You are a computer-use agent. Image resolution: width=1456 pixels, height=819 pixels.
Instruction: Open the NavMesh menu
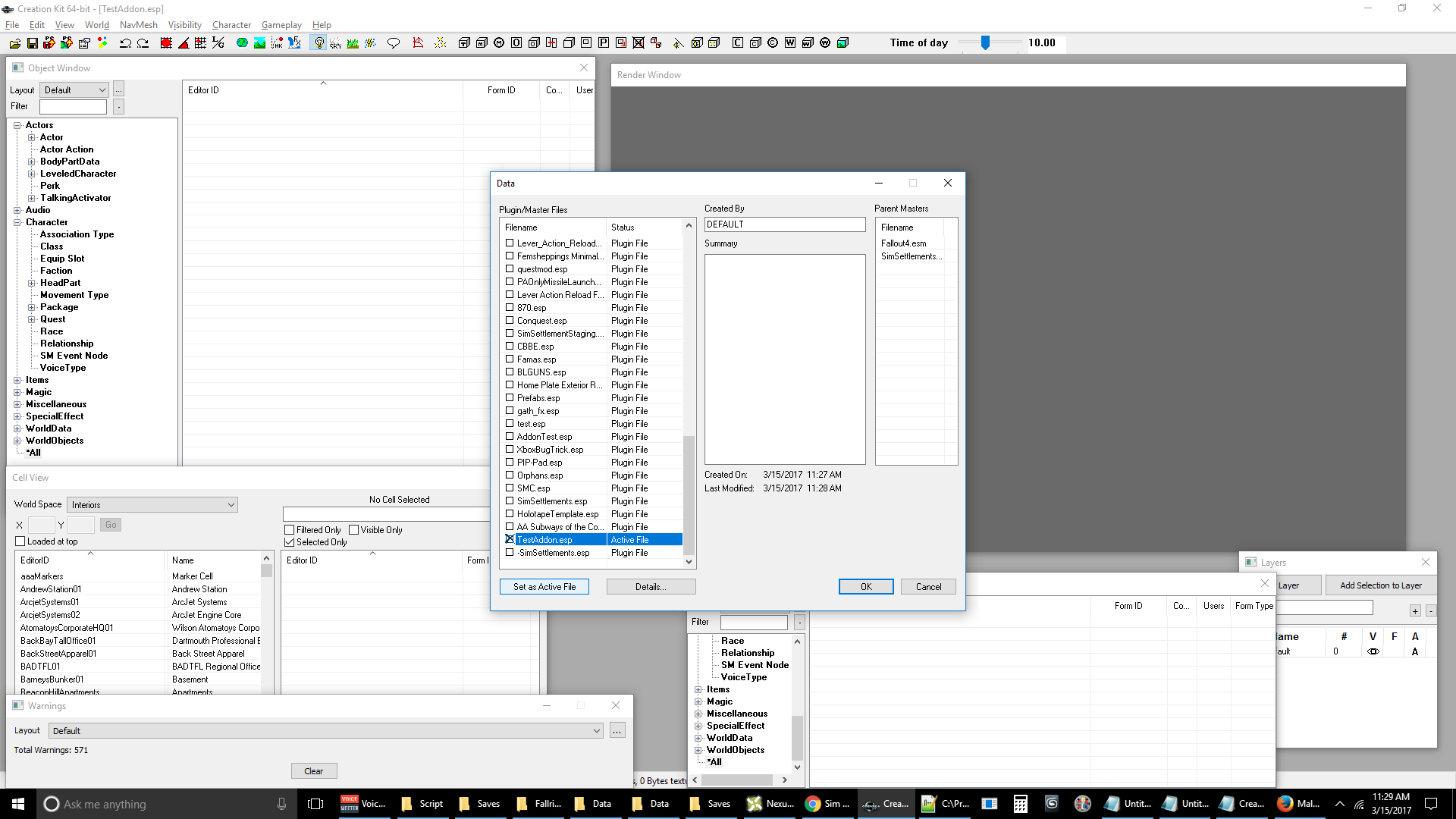coord(138,25)
